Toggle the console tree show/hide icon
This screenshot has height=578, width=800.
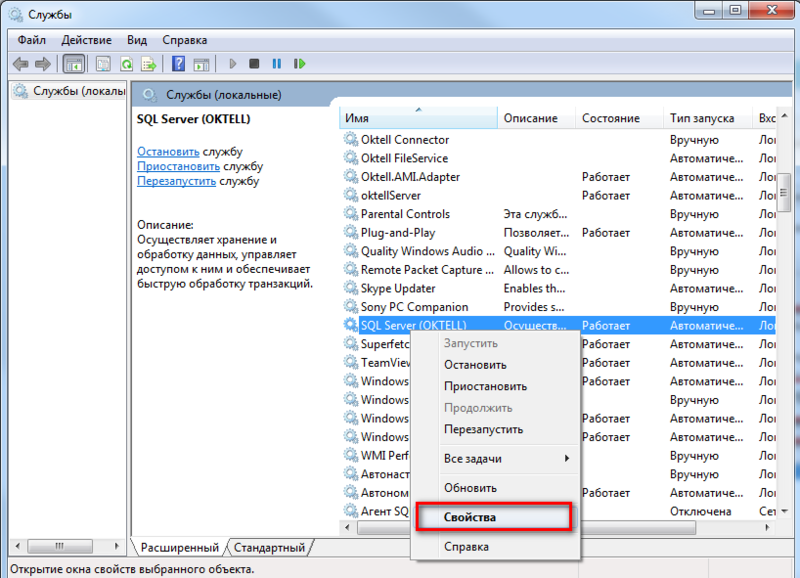[73, 64]
